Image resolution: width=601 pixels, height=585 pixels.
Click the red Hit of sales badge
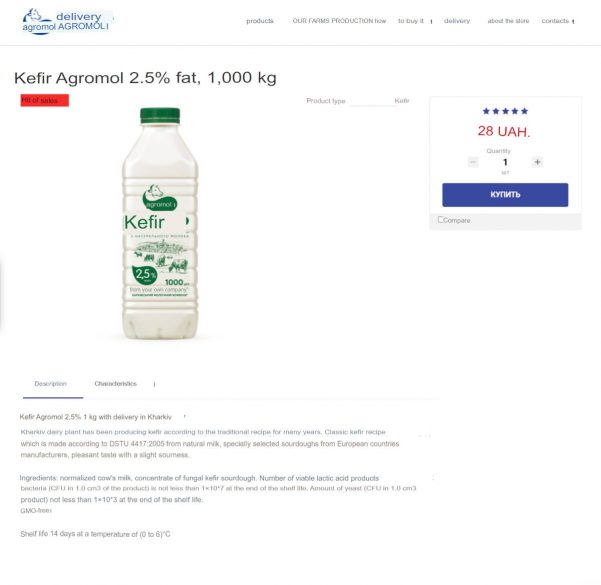point(44,100)
